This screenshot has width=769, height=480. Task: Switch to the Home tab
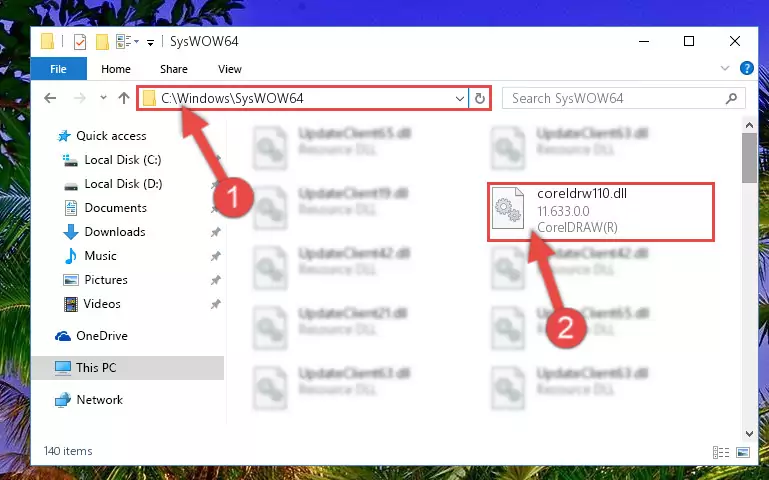click(x=116, y=69)
